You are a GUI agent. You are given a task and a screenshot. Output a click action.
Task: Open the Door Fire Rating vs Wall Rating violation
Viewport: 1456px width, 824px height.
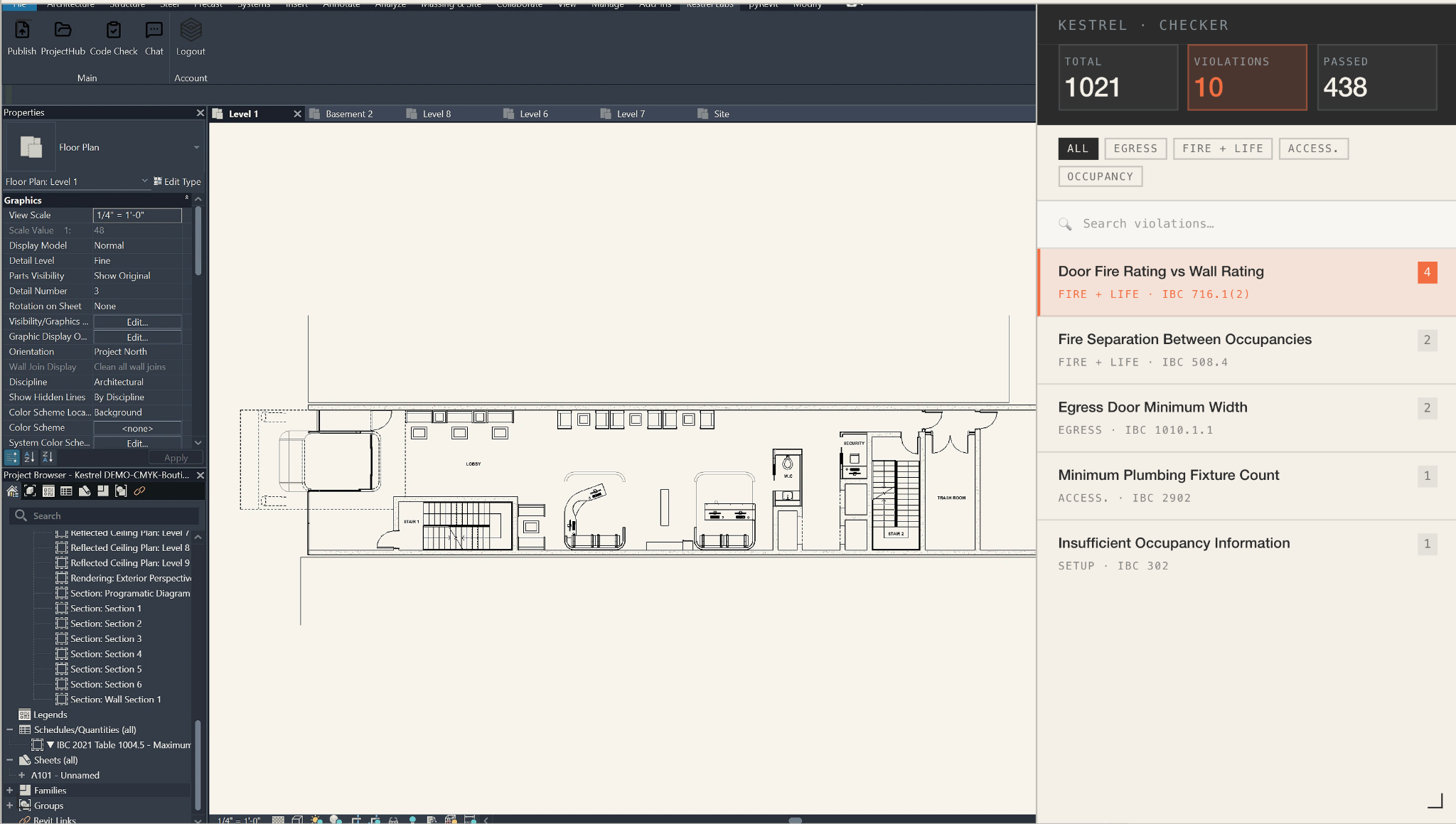tap(1246, 282)
